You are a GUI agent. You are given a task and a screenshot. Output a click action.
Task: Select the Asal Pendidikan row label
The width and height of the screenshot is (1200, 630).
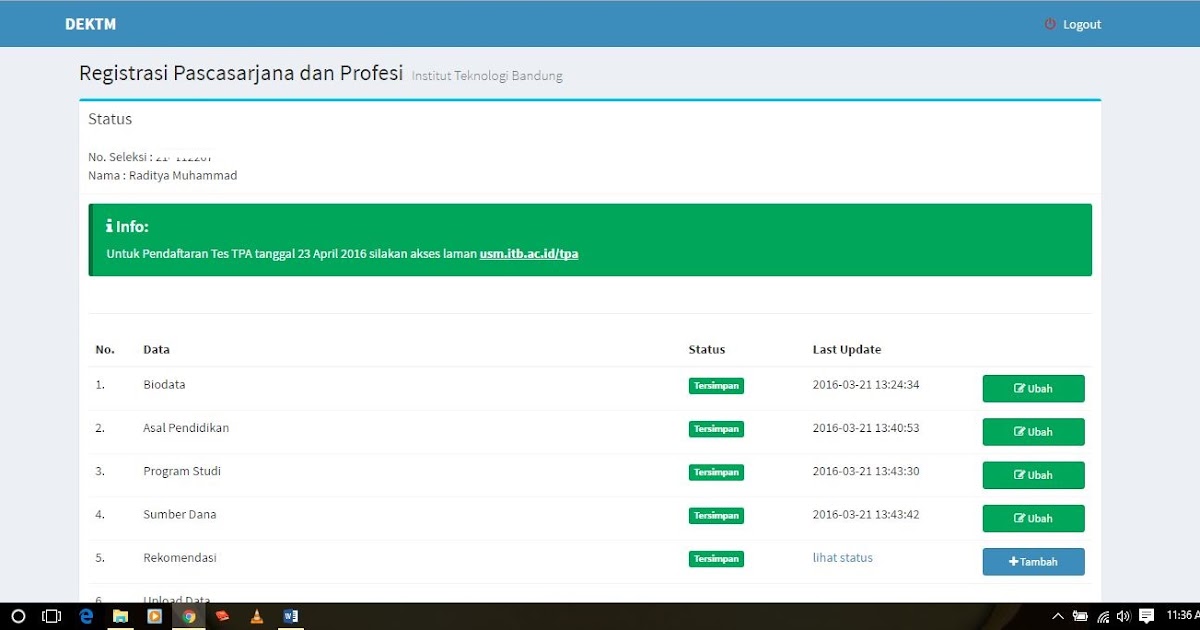pos(186,428)
